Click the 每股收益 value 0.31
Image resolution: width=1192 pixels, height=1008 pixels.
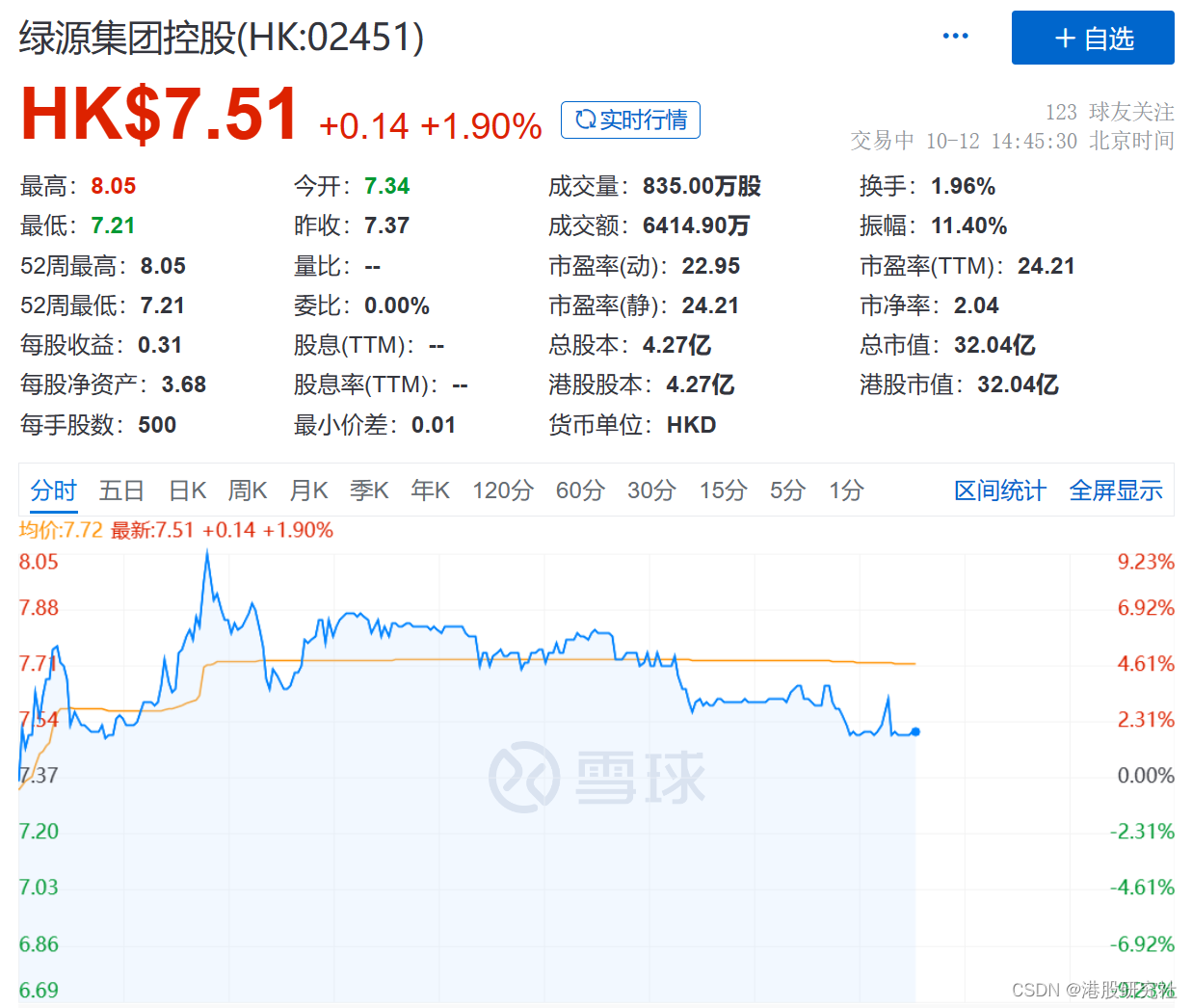(160, 345)
